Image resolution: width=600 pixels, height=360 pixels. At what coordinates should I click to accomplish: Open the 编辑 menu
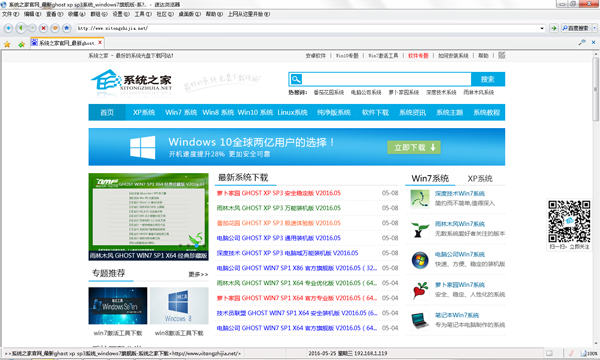click(33, 14)
